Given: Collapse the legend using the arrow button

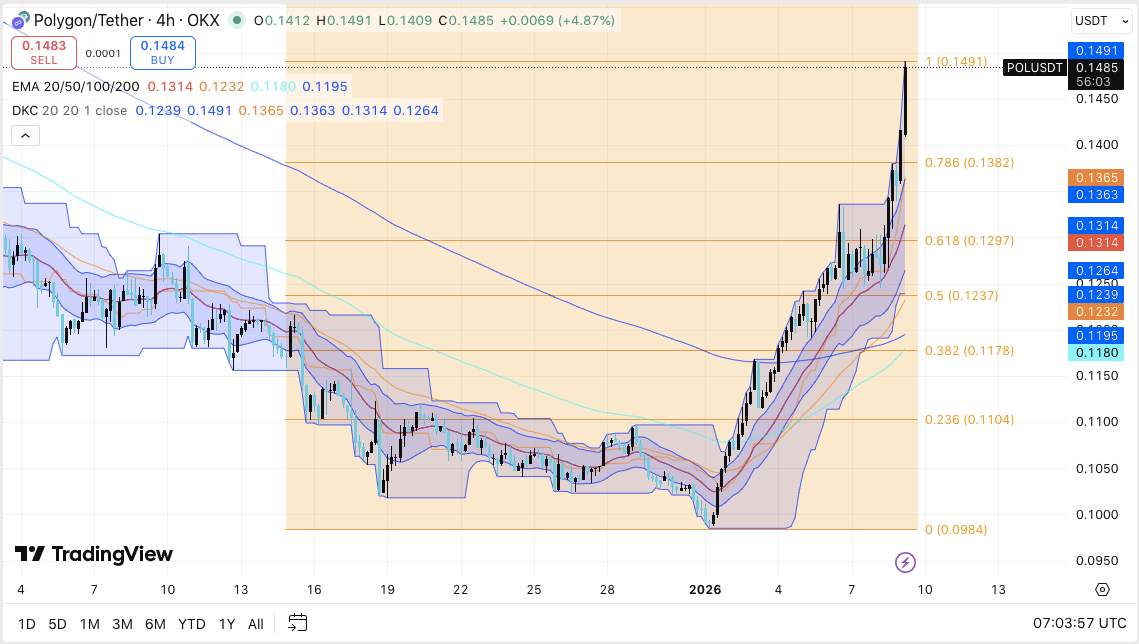Looking at the screenshot, I should 25,135.
